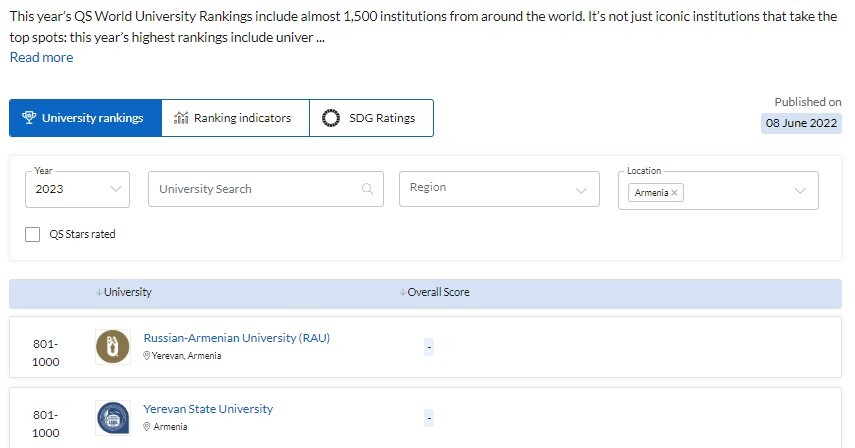The width and height of the screenshot is (855, 448).
Task: Open the Yerevan State University link
Action: pyautogui.click(x=208, y=409)
